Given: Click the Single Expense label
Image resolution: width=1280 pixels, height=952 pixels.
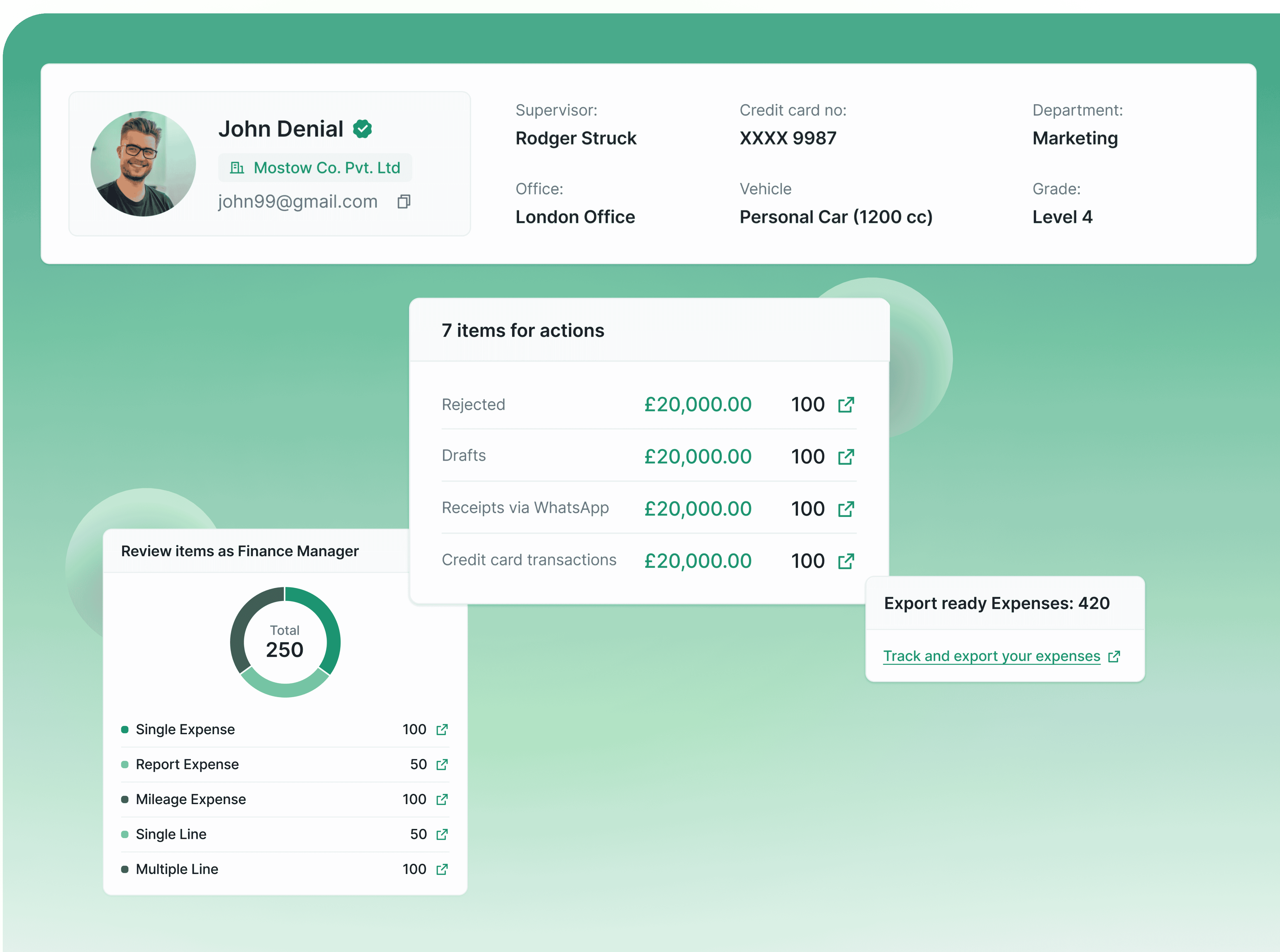Looking at the screenshot, I should click(x=185, y=729).
